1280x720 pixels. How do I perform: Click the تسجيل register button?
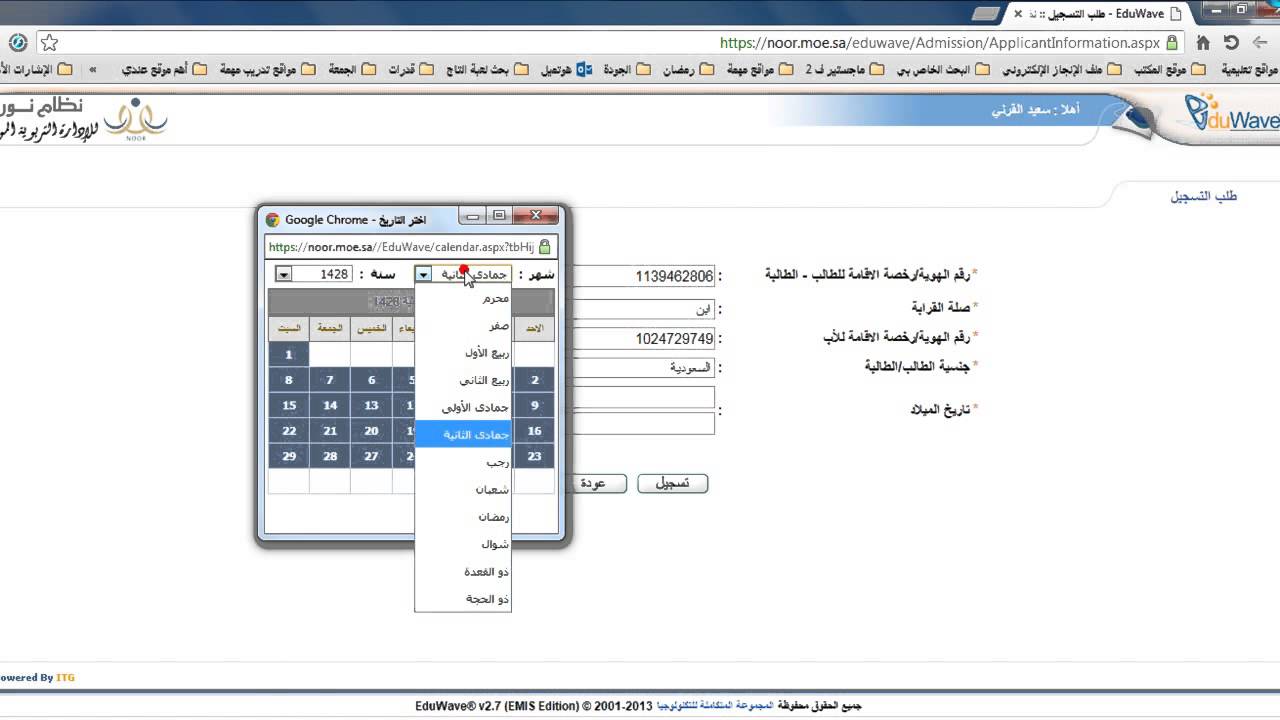click(x=673, y=483)
